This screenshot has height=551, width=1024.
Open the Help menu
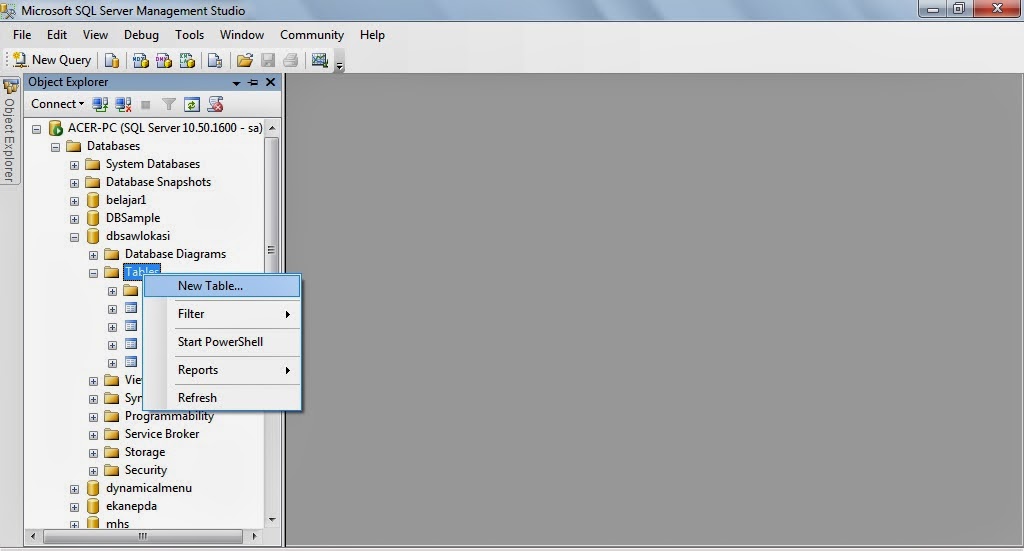pyautogui.click(x=372, y=35)
